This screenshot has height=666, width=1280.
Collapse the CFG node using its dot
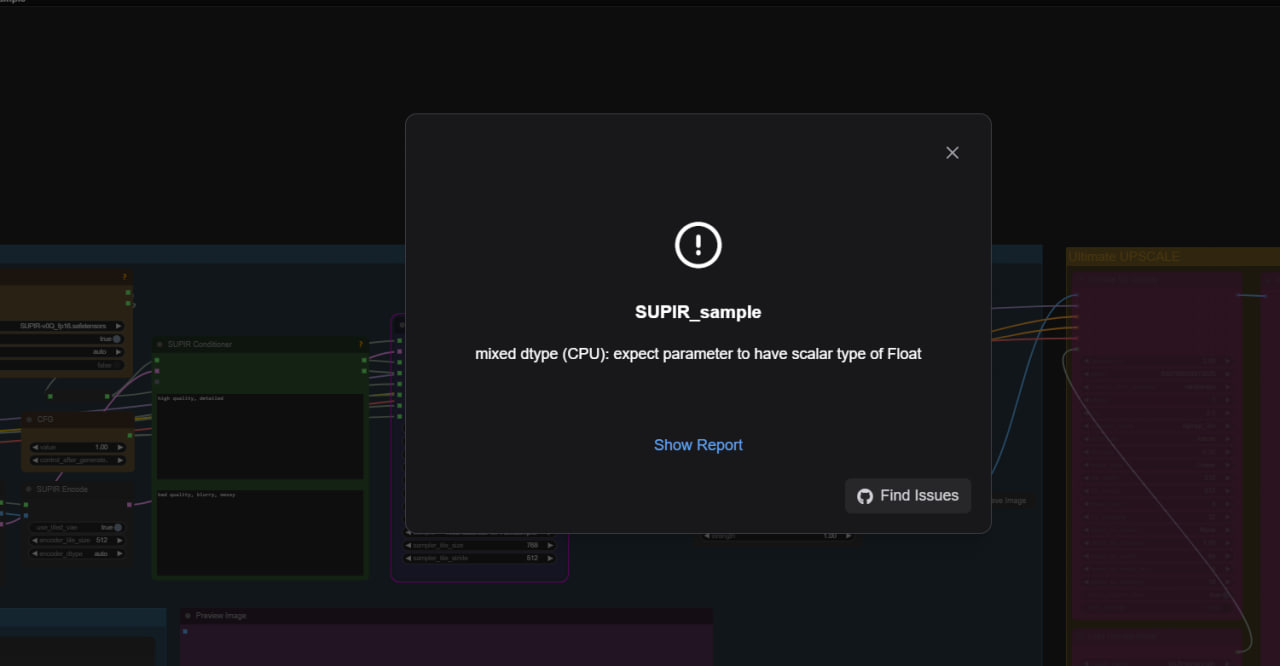[x=30, y=420]
